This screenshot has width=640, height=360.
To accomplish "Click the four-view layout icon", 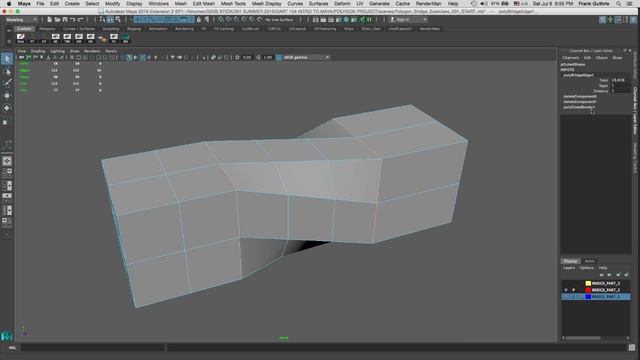I will [7, 172].
